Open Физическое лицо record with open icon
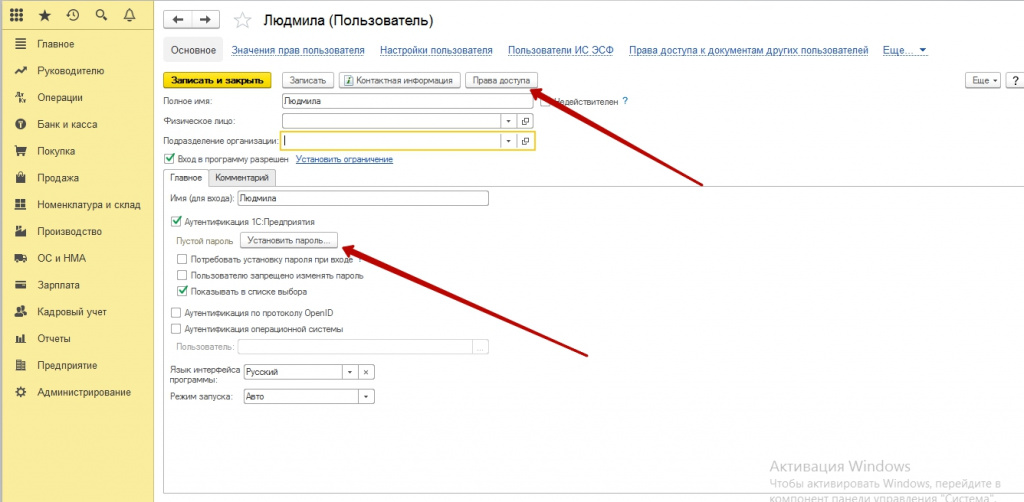1024x502 pixels. (526, 121)
